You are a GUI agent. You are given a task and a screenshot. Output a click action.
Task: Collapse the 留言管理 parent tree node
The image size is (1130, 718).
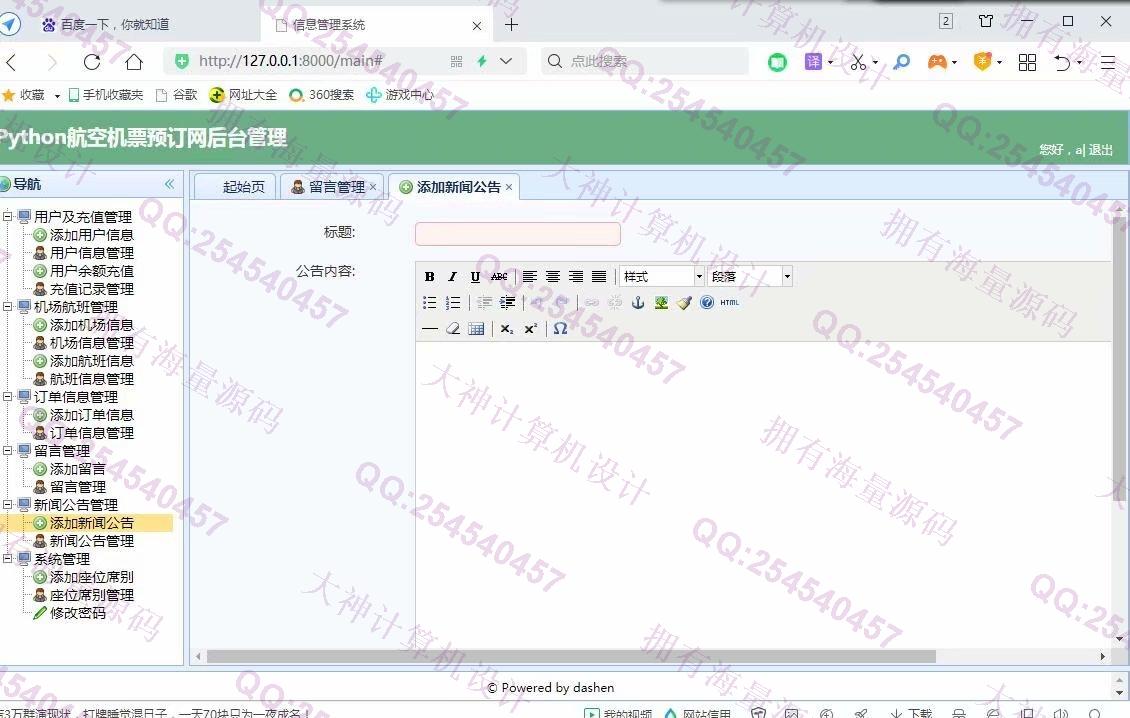click(x=8, y=451)
